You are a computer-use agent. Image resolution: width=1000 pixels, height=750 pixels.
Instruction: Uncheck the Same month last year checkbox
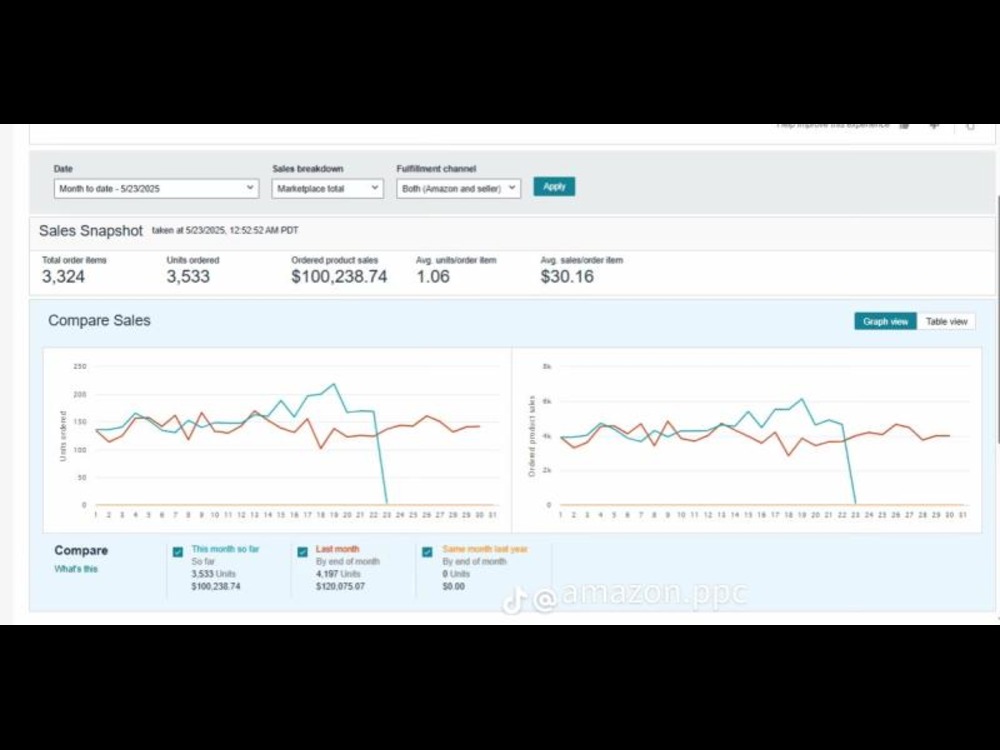(x=427, y=552)
